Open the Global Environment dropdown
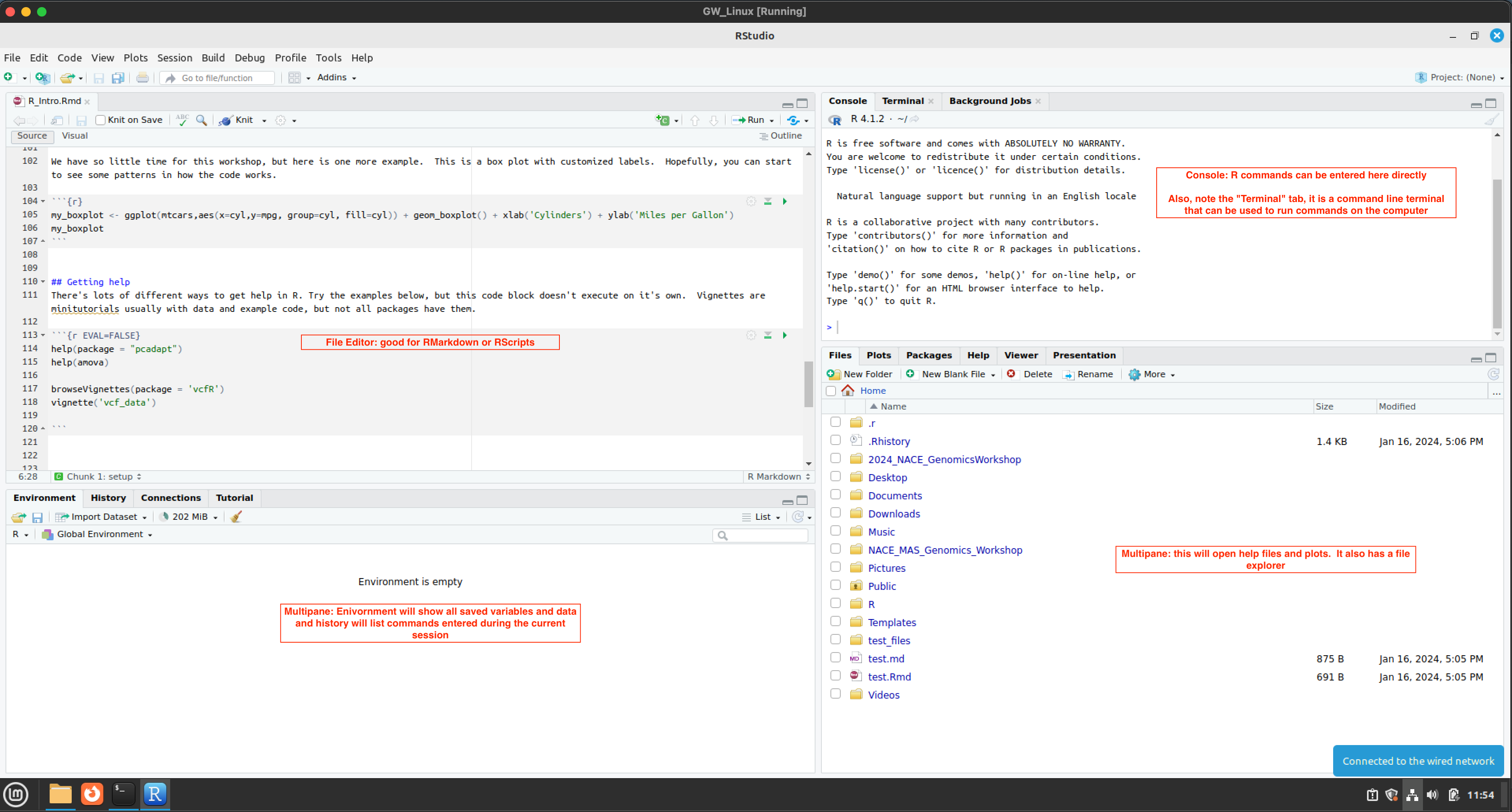 tap(97, 534)
